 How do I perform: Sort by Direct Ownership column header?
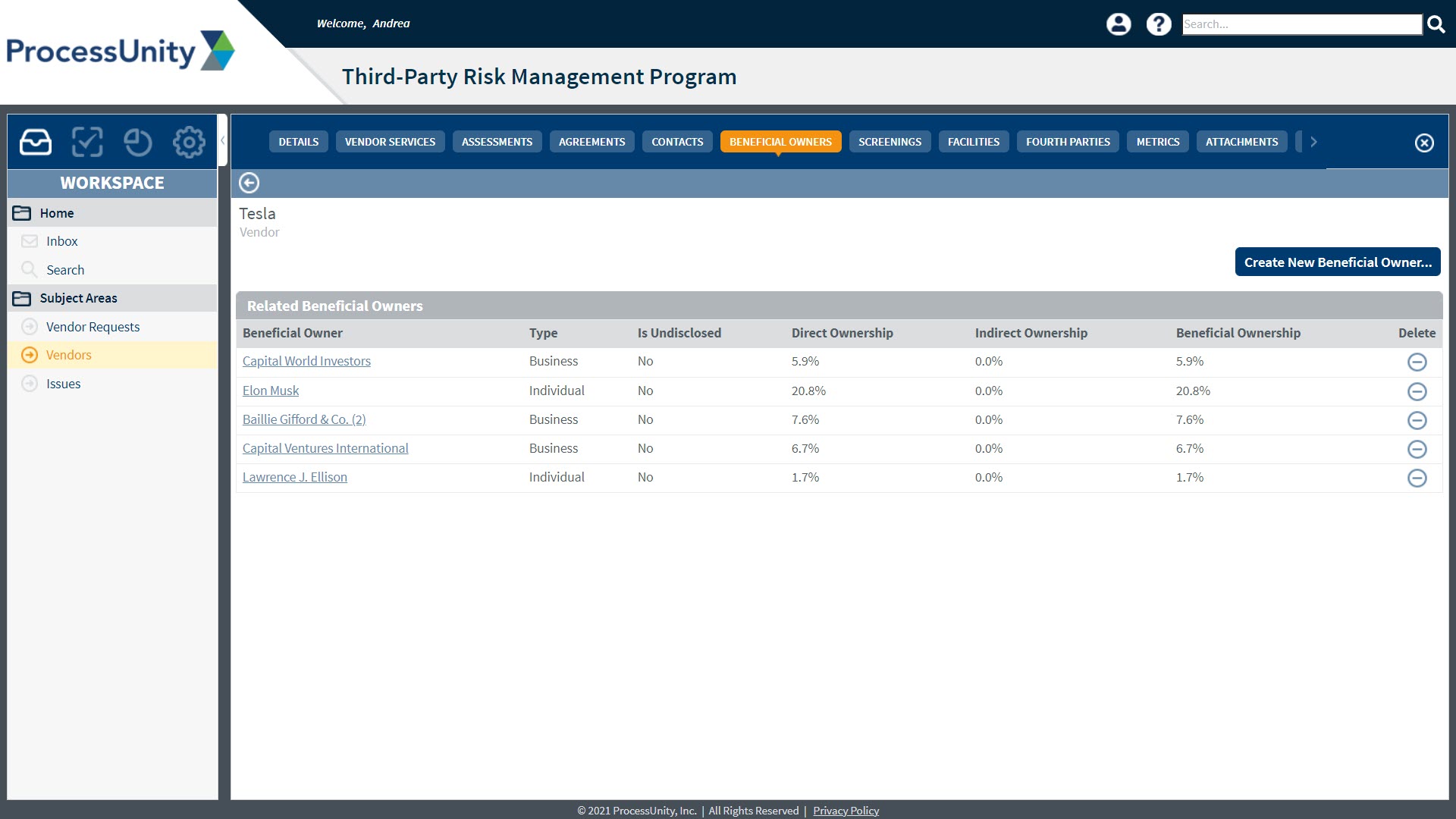[842, 333]
